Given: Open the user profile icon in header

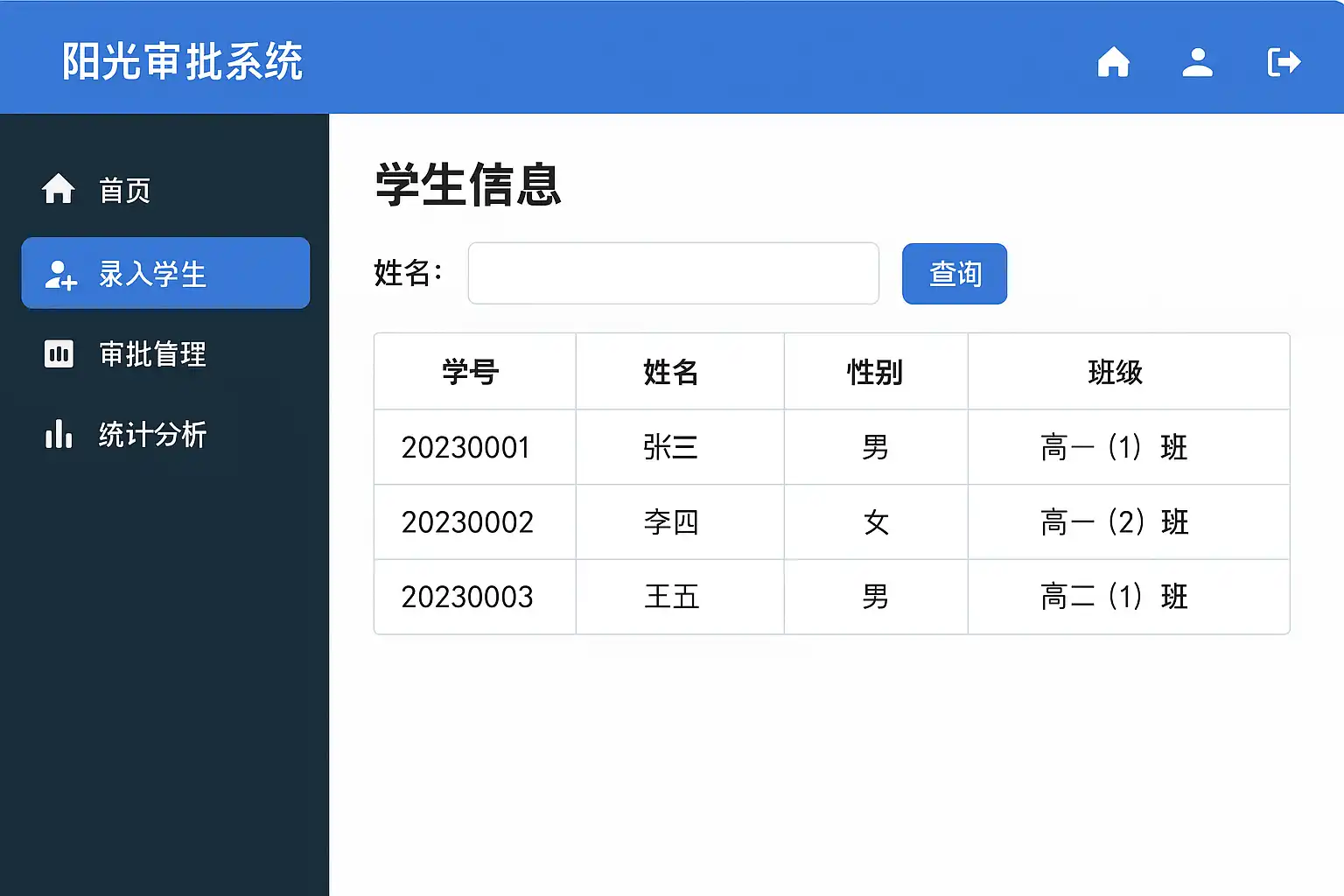Looking at the screenshot, I should pos(1197,62).
